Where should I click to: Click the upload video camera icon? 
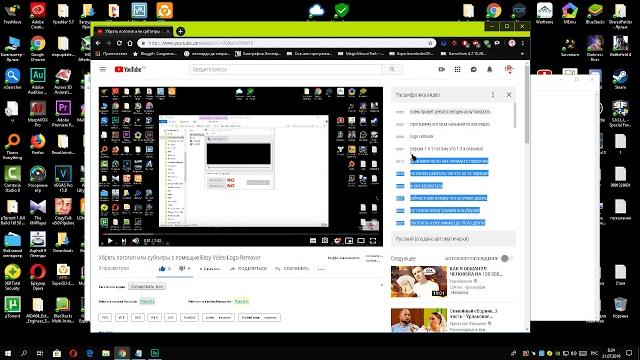click(441, 69)
